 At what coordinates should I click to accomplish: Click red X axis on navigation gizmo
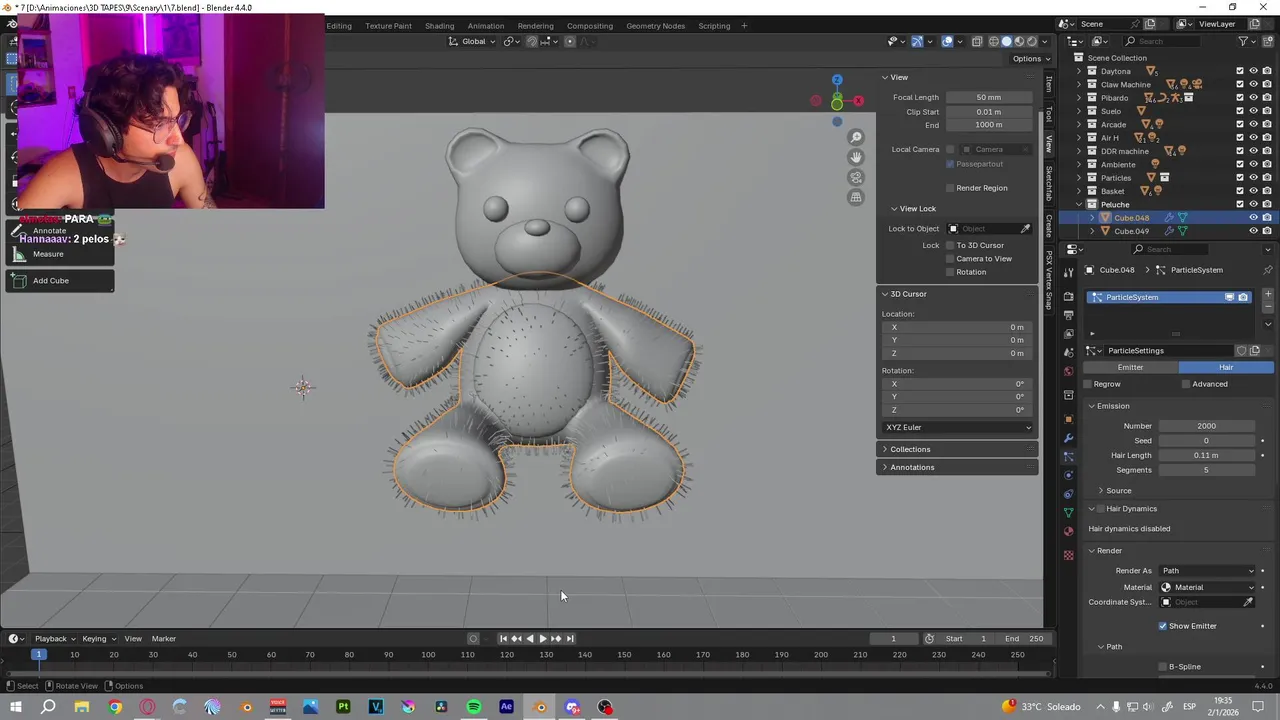858,101
